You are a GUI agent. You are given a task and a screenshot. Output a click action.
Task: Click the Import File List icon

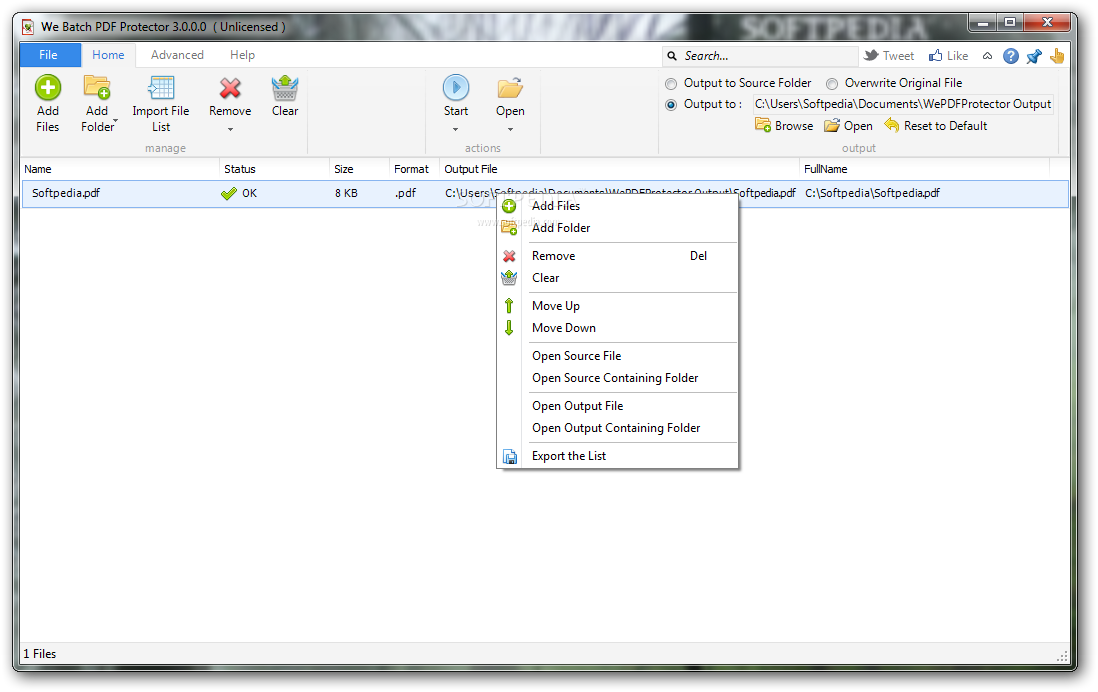[x=161, y=88]
